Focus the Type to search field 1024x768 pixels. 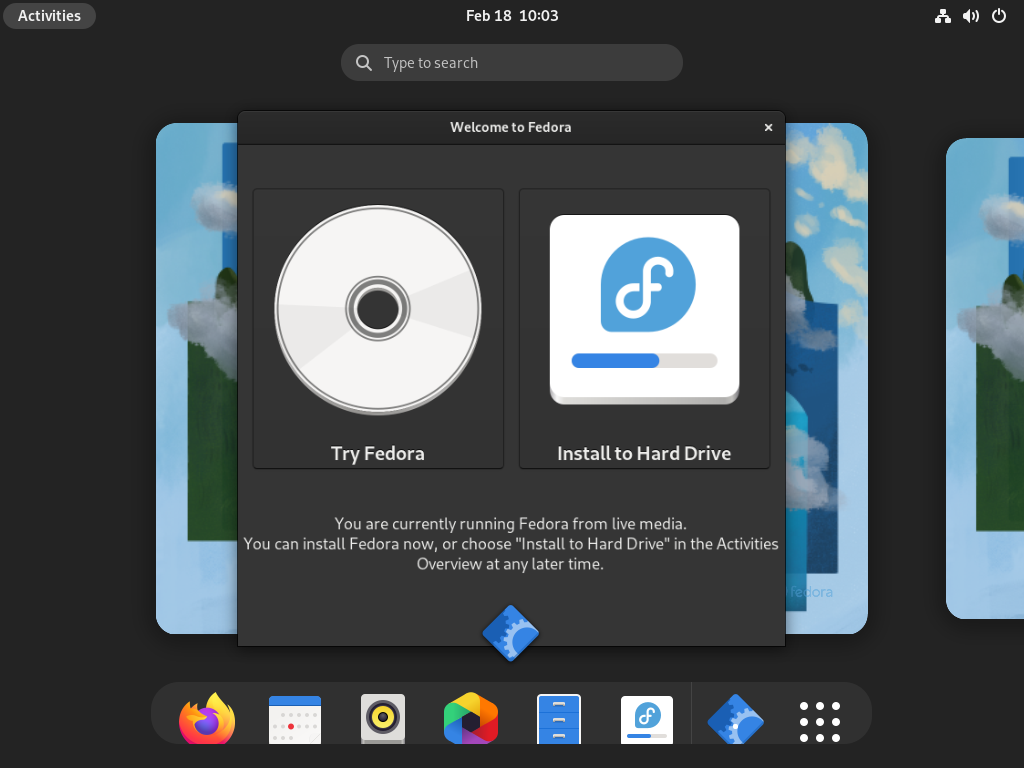pos(512,63)
